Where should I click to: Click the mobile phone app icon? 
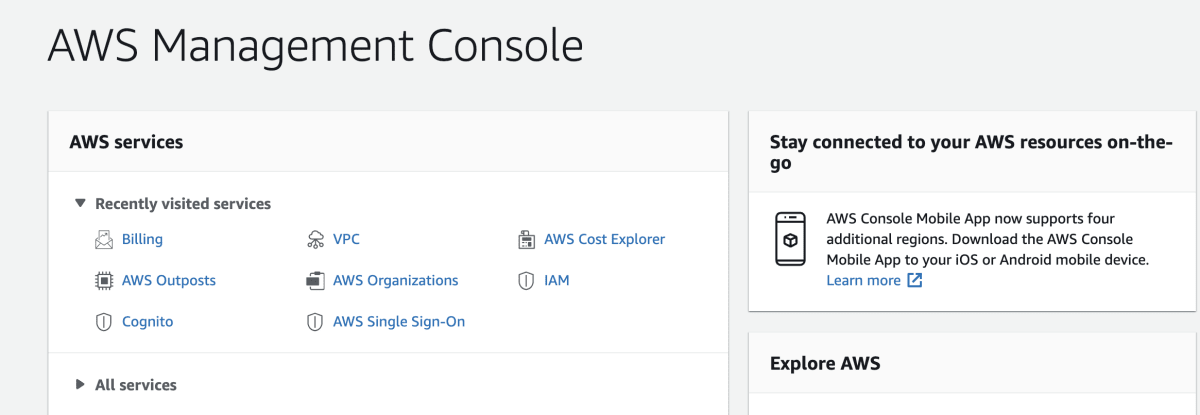click(x=790, y=238)
